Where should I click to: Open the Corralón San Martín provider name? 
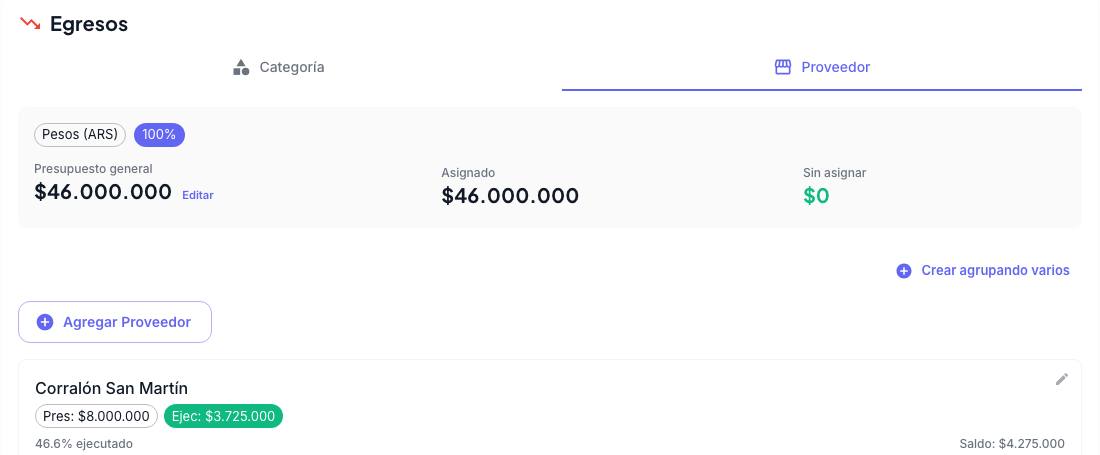[112, 388]
